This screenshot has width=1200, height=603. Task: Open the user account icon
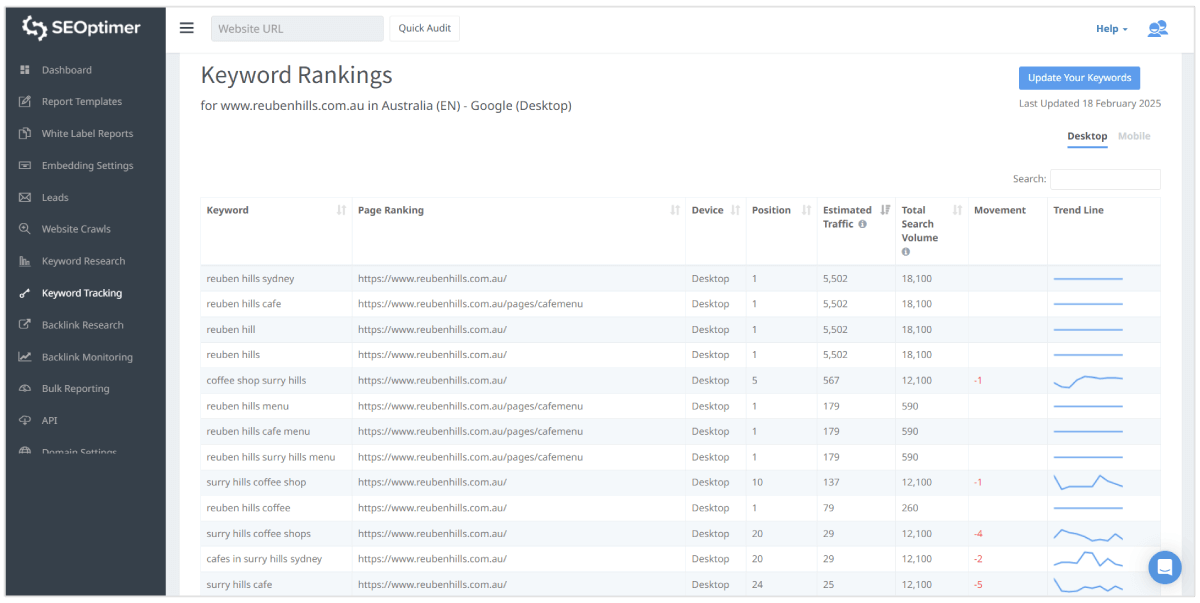tap(1157, 28)
